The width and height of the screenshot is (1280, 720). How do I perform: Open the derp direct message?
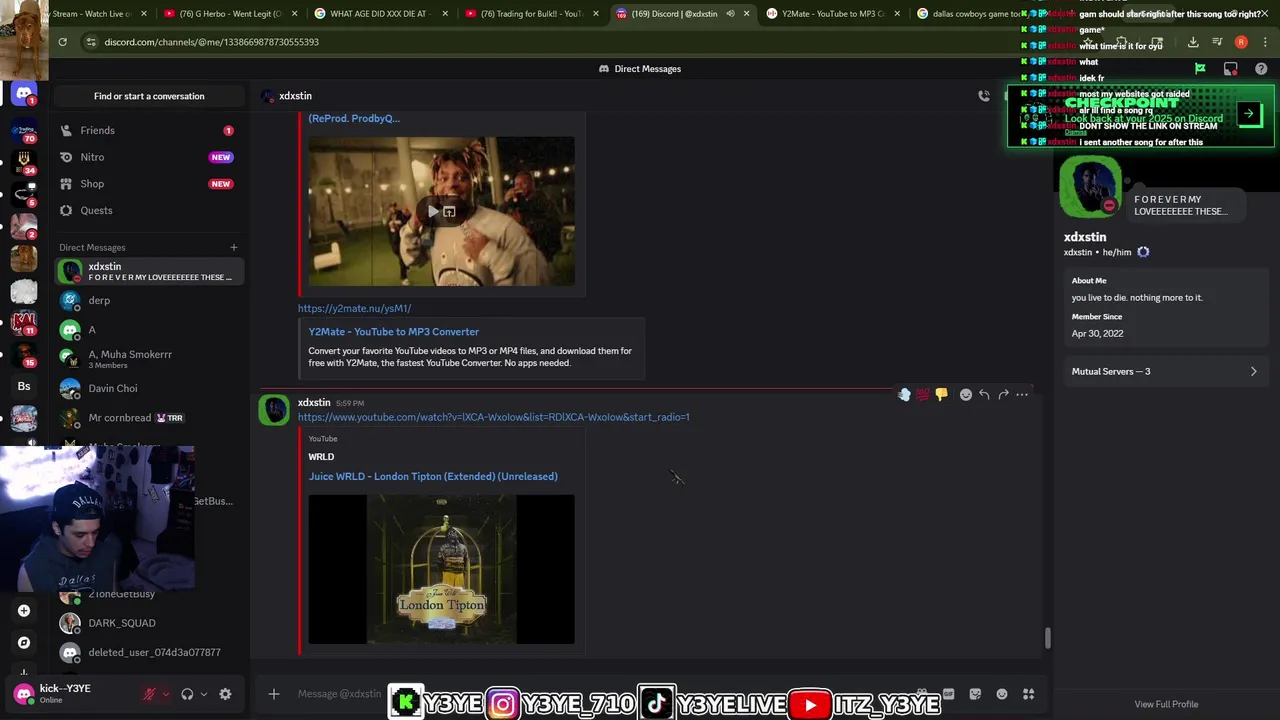tap(149, 300)
